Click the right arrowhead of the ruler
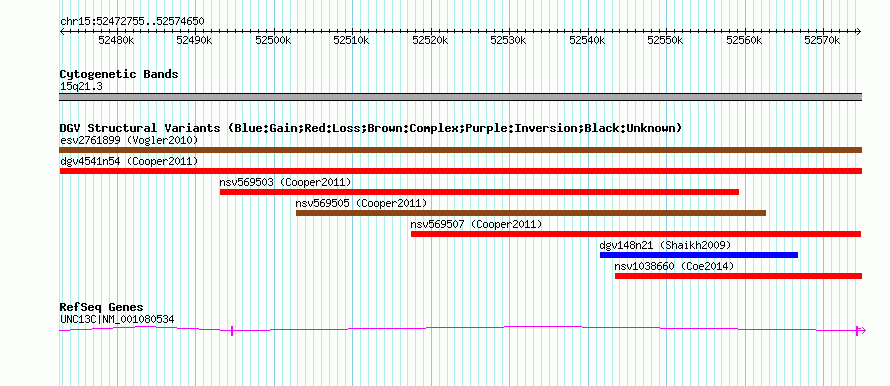890x386 pixels. [x=859, y=32]
